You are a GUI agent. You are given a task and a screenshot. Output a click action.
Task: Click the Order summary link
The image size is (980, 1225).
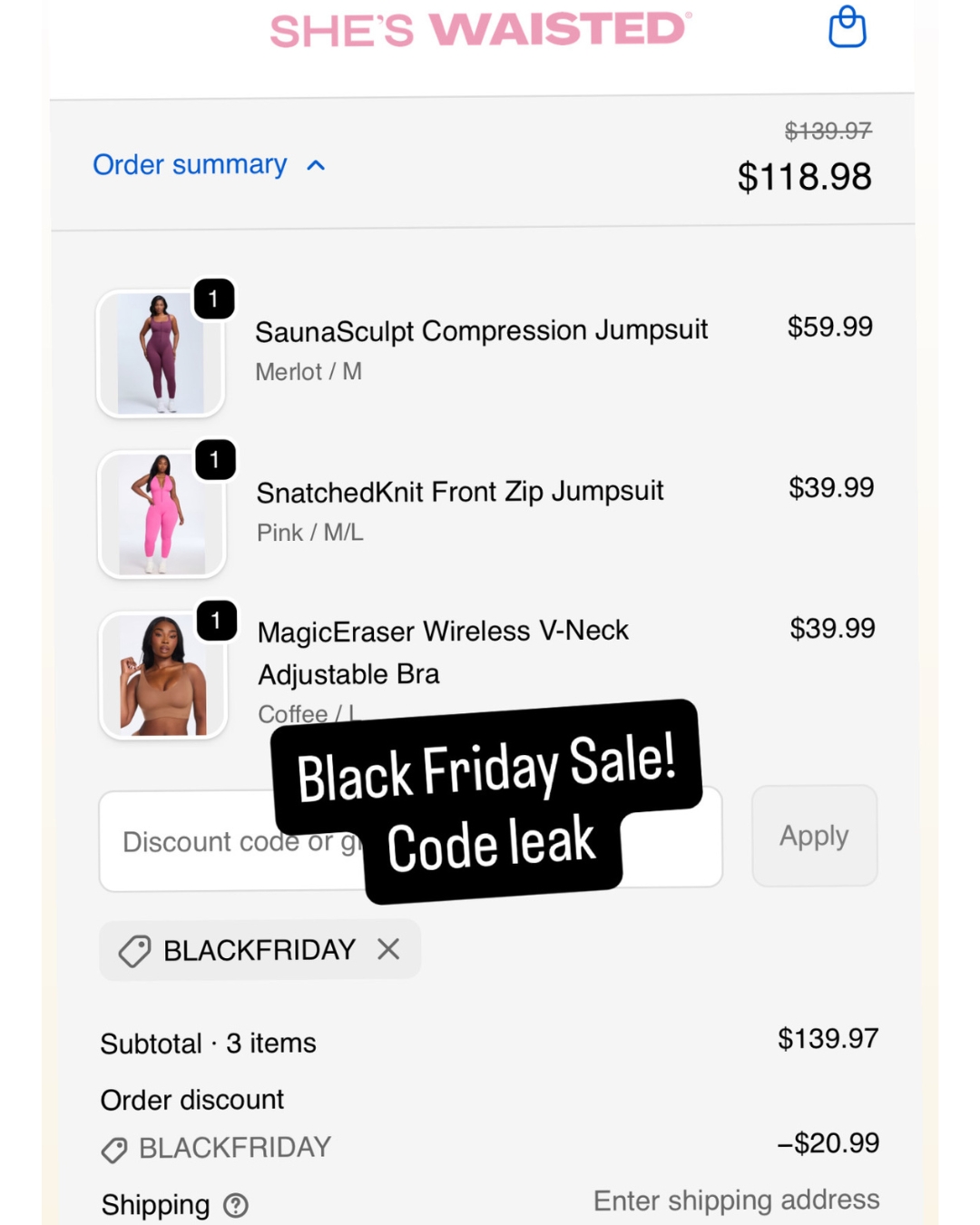click(x=190, y=164)
